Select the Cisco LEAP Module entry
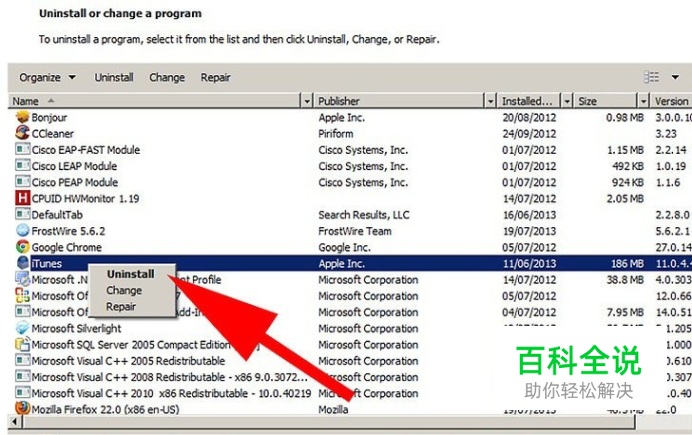The width and height of the screenshot is (692, 435). click(74, 166)
